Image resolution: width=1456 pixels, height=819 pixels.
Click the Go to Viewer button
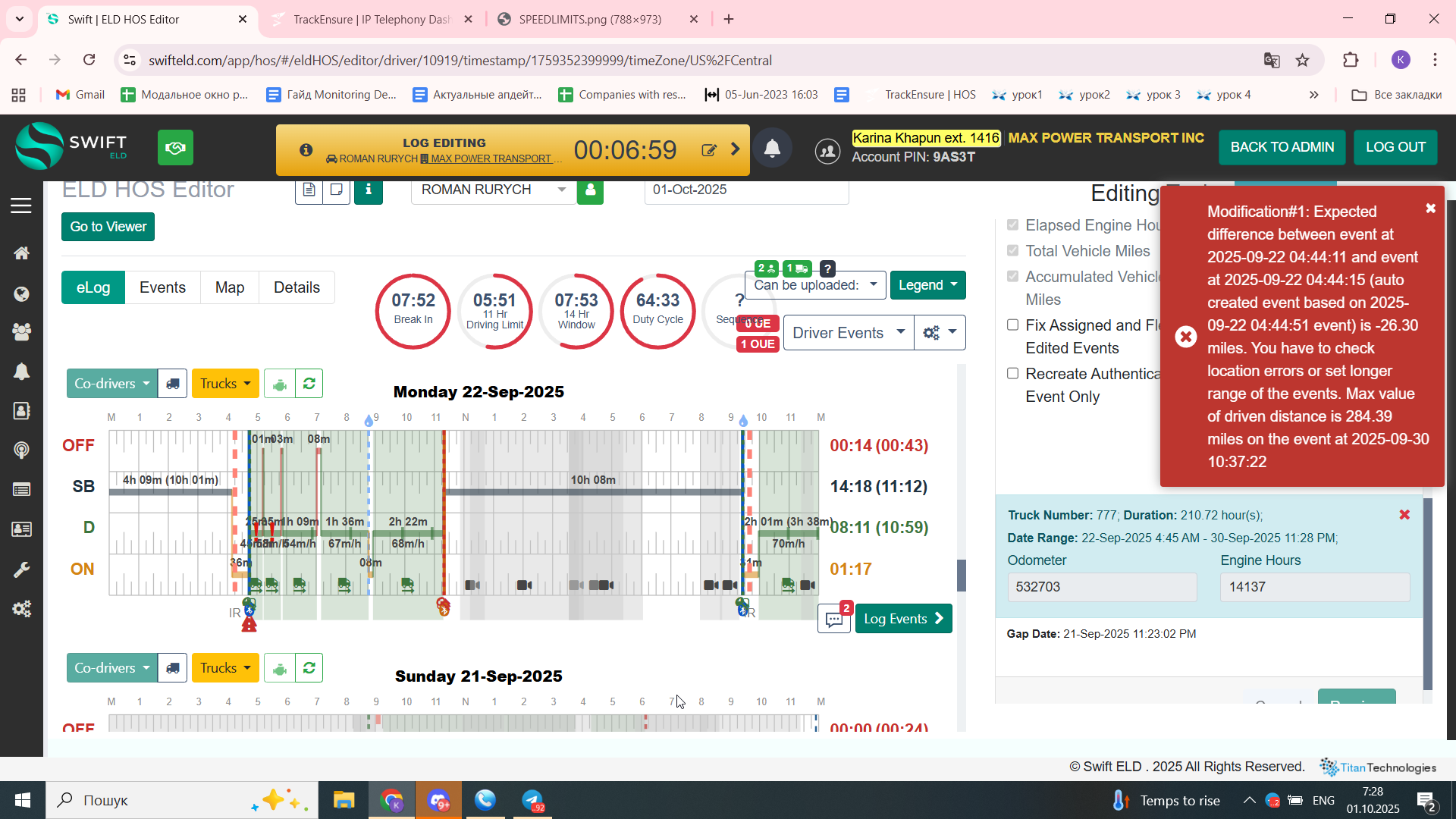click(108, 227)
